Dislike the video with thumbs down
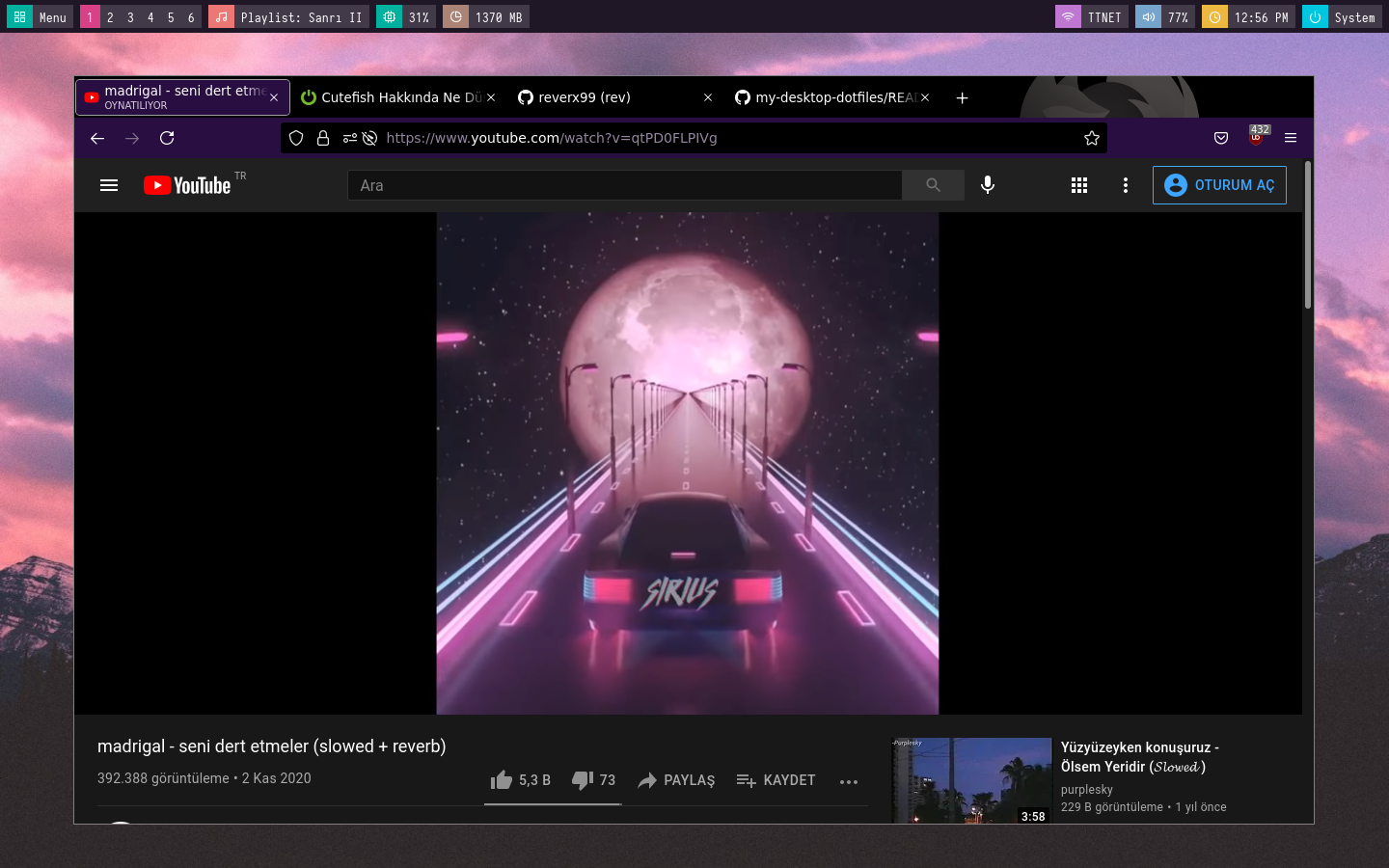This screenshot has height=868, width=1389. tap(593, 780)
